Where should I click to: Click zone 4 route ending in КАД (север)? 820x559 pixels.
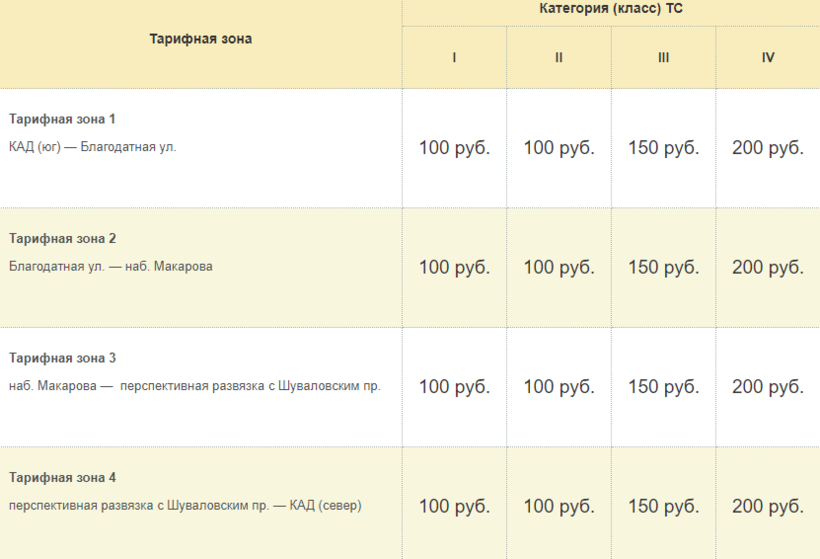[x=185, y=506]
